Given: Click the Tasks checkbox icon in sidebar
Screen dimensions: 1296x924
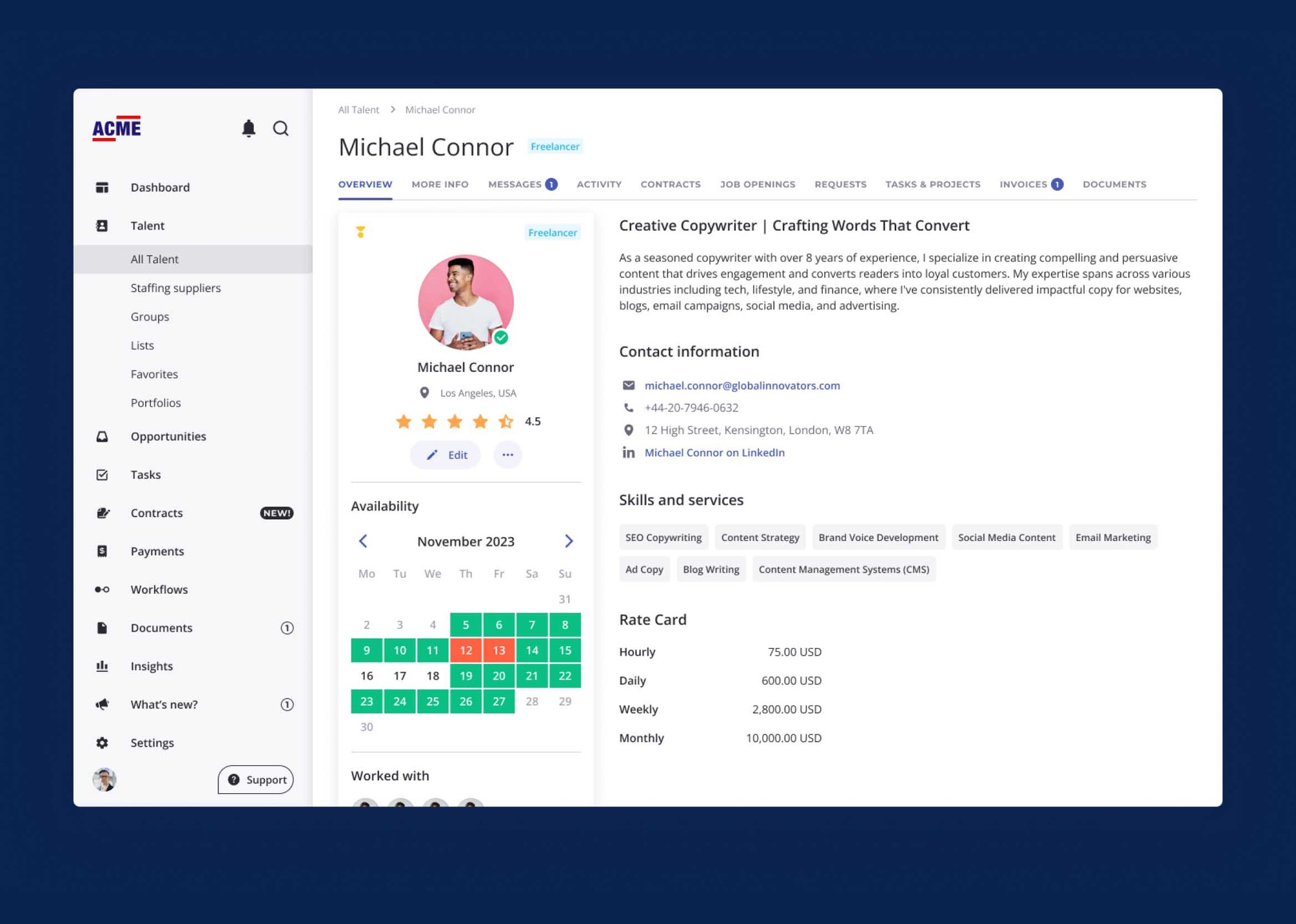Looking at the screenshot, I should (x=102, y=475).
